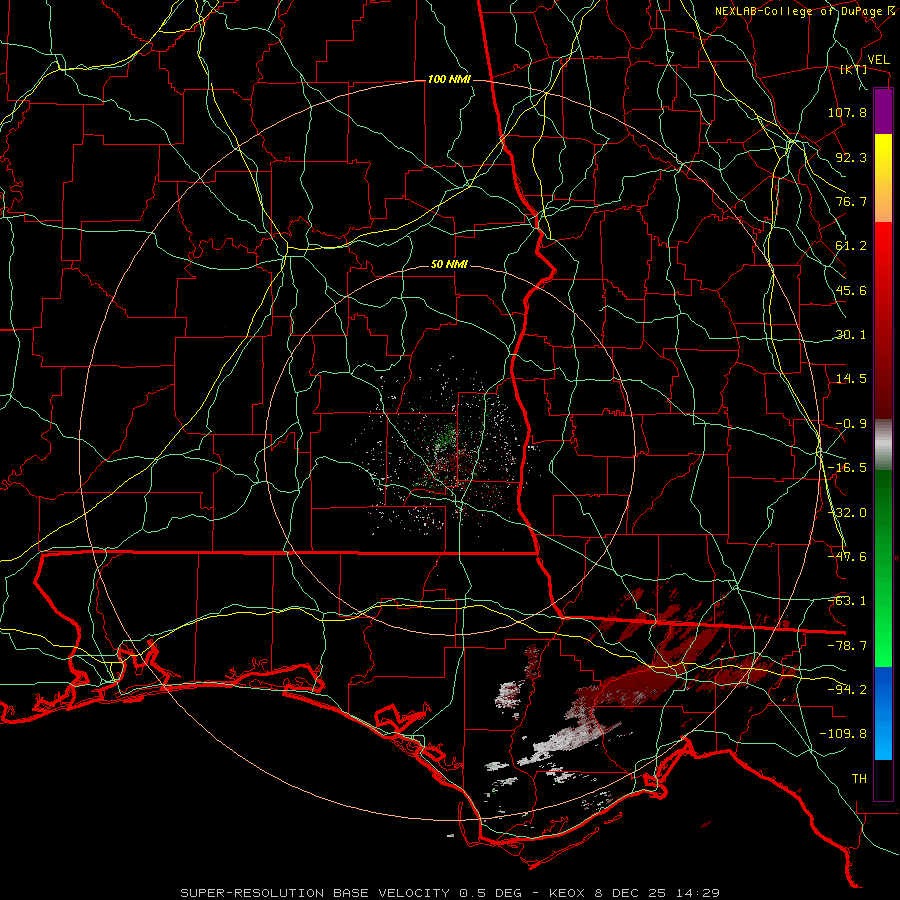Image resolution: width=900 pixels, height=900 pixels.
Task: Pick the blue segment of velocity scale
Action: tap(883, 713)
